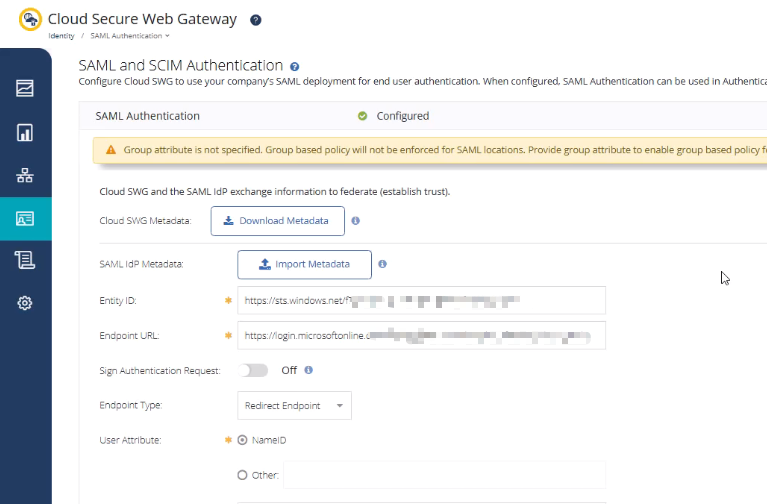This screenshot has width=767, height=504.
Task: Click the Import Metadata button
Action: tap(304, 264)
